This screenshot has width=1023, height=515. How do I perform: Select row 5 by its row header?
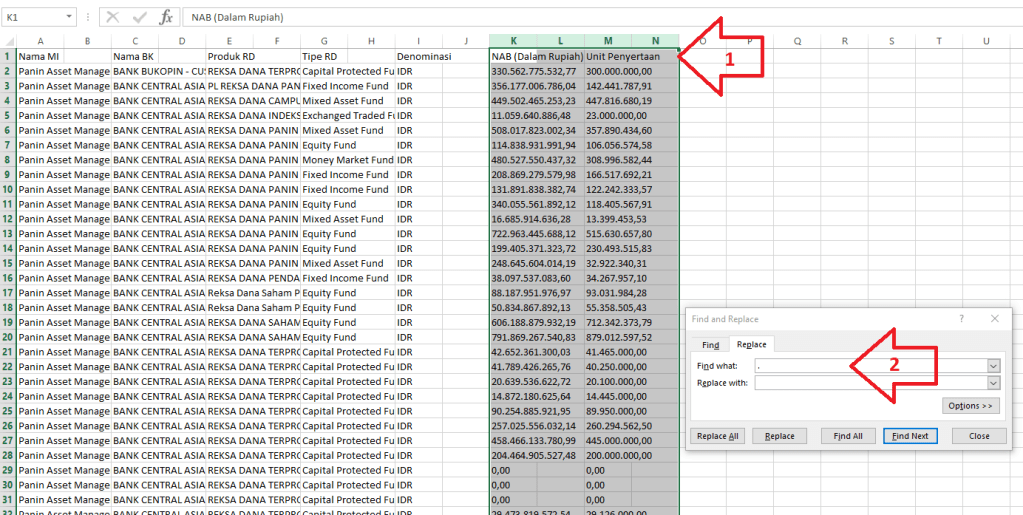(7, 115)
